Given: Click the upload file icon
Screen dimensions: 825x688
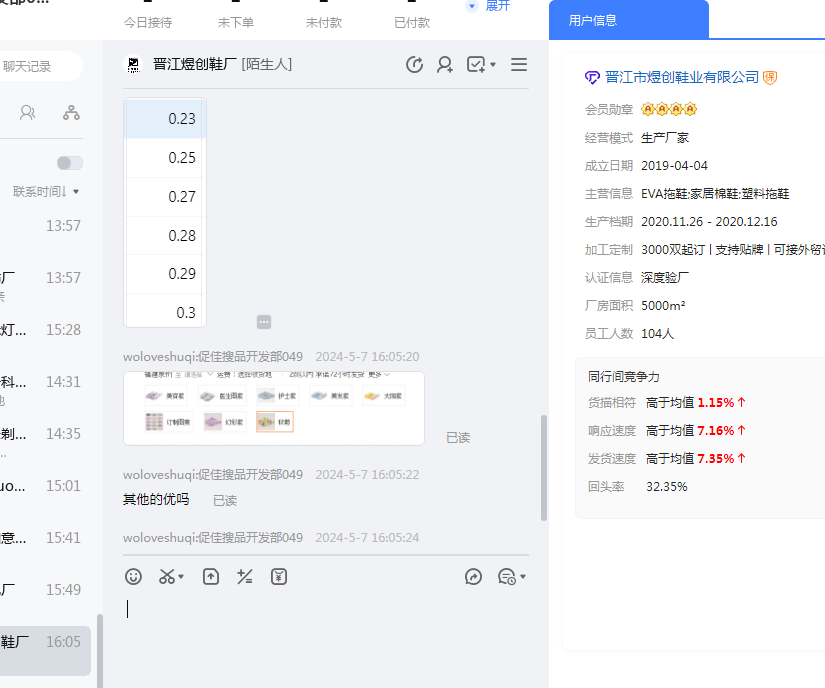Looking at the screenshot, I should 210,576.
